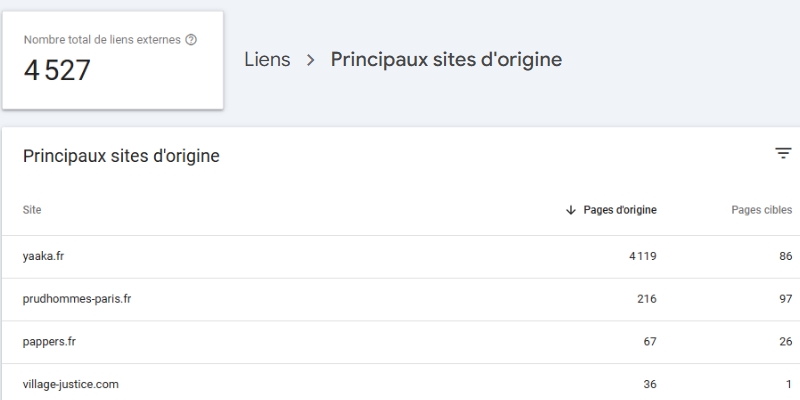Image resolution: width=800 pixels, height=400 pixels.
Task: Go back to Liens in the breadcrumb
Action: pyautogui.click(x=267, y=60)
